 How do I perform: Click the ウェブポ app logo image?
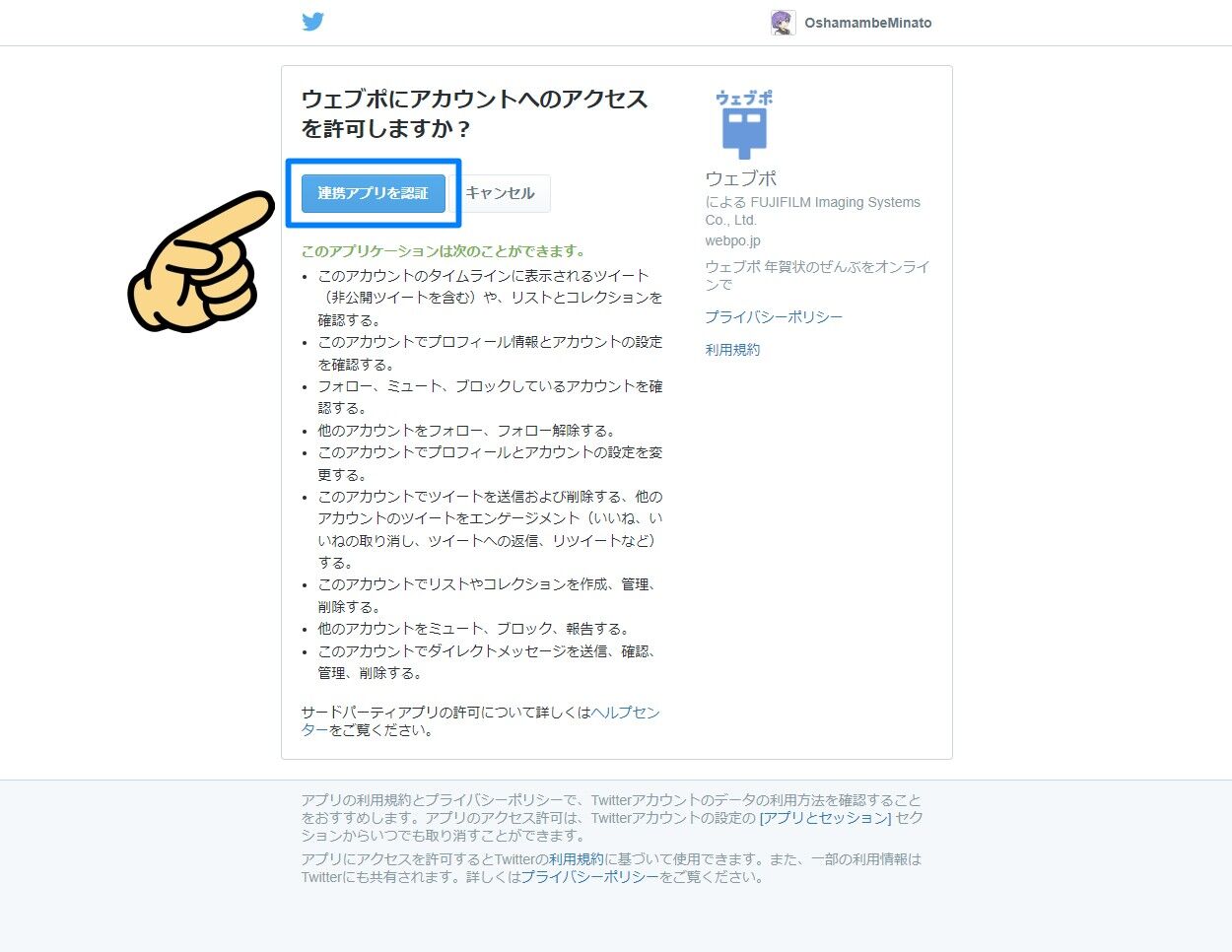coord(744,124)
